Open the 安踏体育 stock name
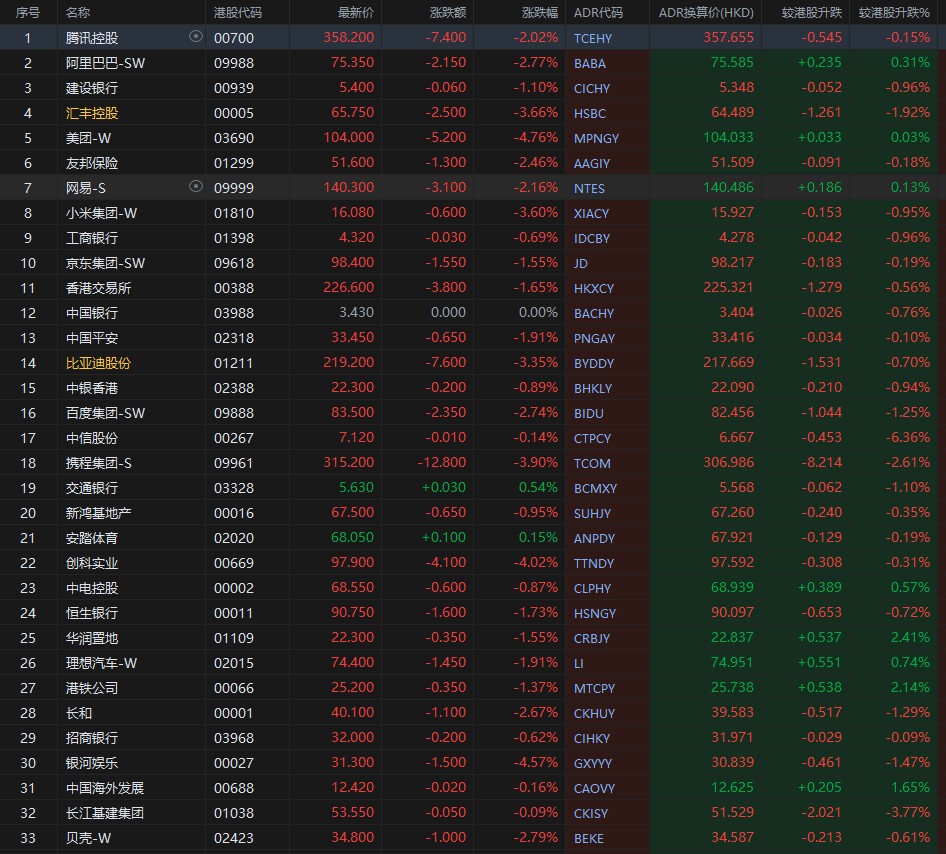The image size is (946, 854). (92, 539)
